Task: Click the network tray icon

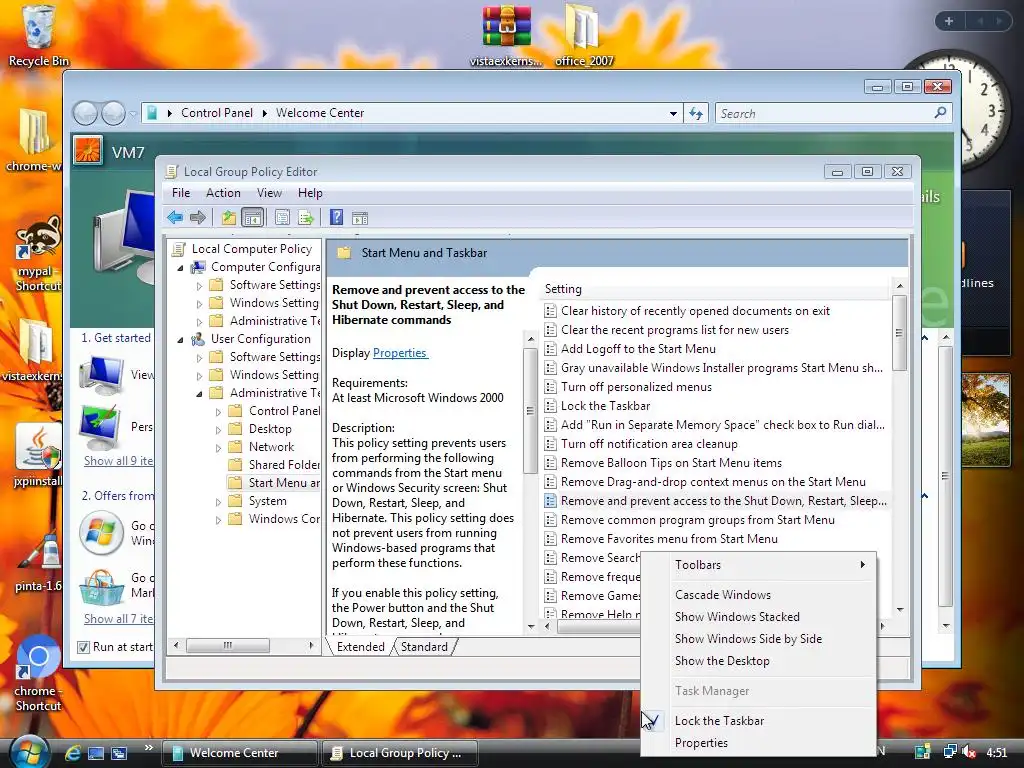Action: [950, 752]
